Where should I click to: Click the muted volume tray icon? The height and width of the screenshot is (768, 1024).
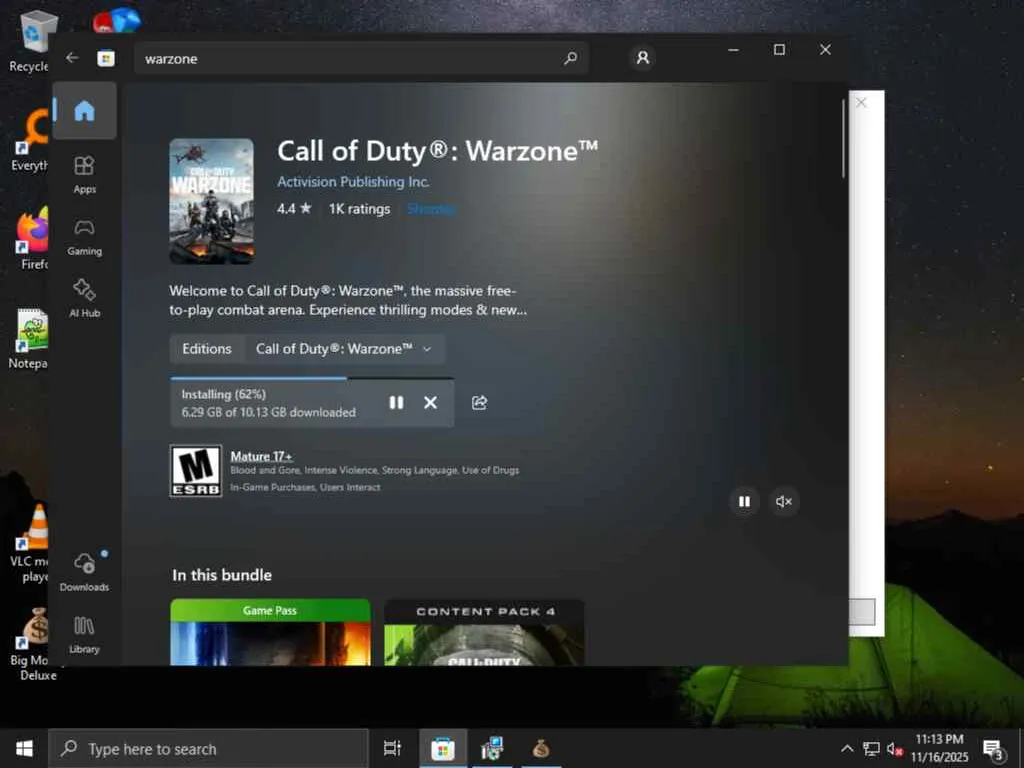coord(895,748)
